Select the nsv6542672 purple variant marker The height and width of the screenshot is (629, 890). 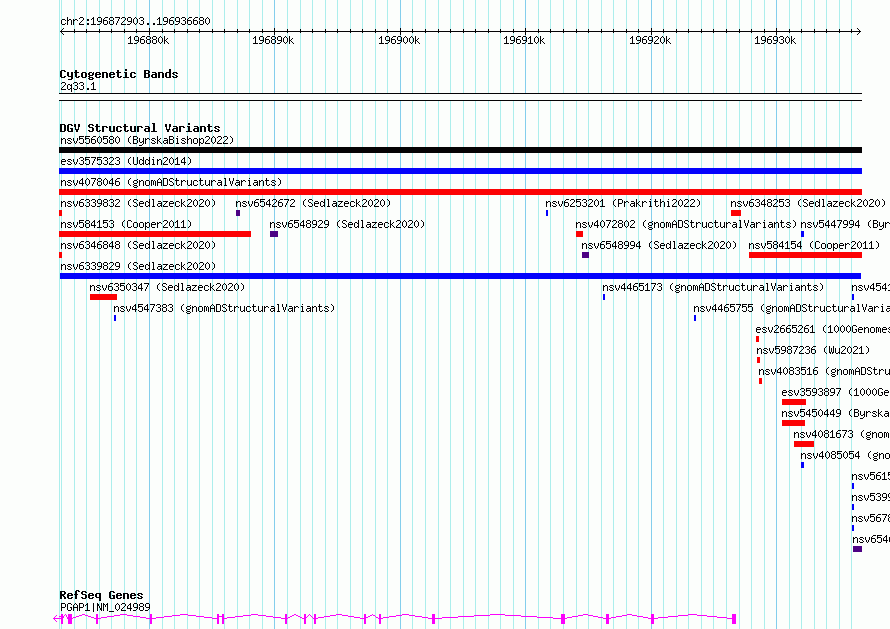click(238, 213)
